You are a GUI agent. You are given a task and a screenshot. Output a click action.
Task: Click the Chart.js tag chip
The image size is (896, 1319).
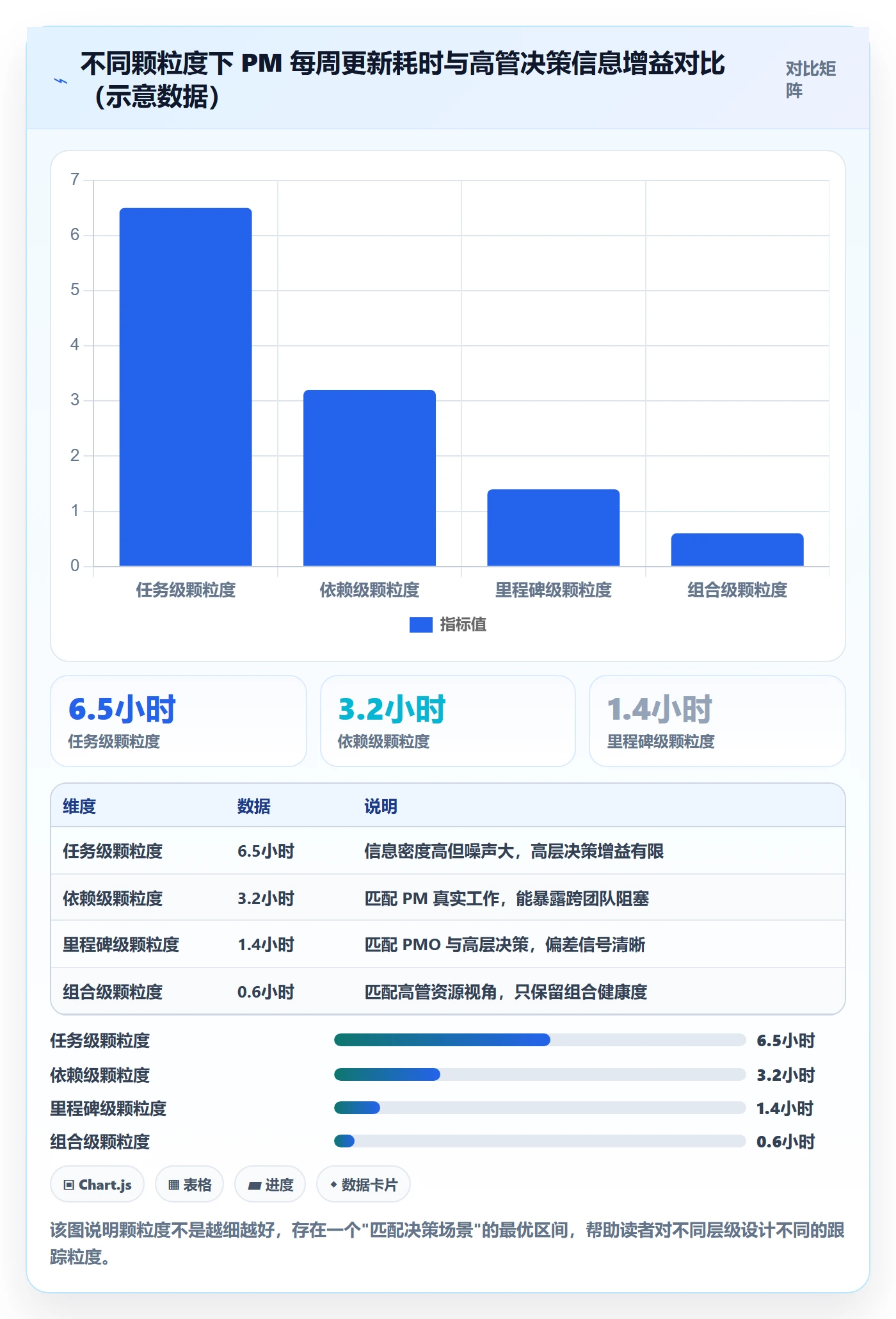(97, 1185)
